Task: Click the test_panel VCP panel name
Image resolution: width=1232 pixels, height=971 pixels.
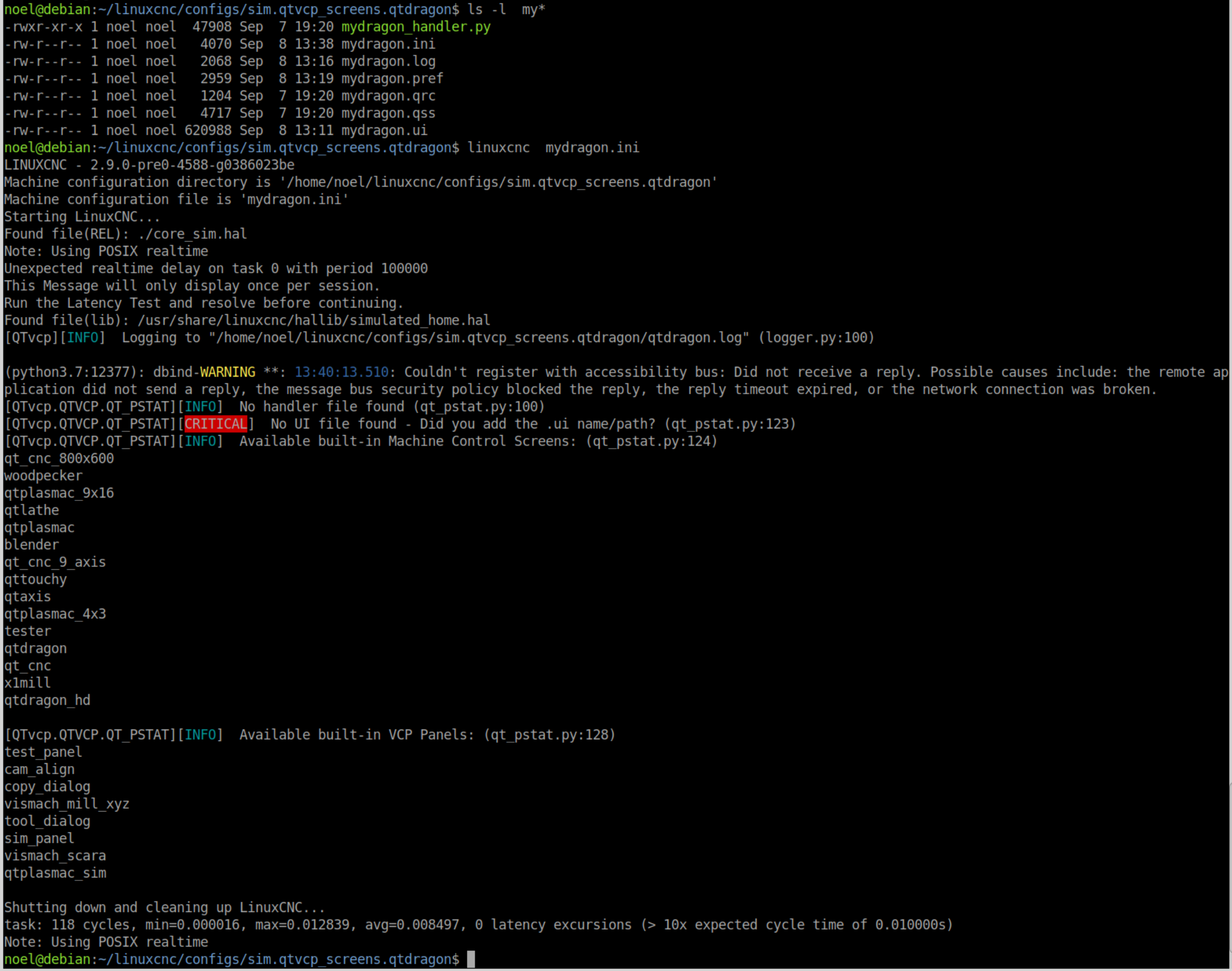Action: pyautogui.click(x=43, y=752)
